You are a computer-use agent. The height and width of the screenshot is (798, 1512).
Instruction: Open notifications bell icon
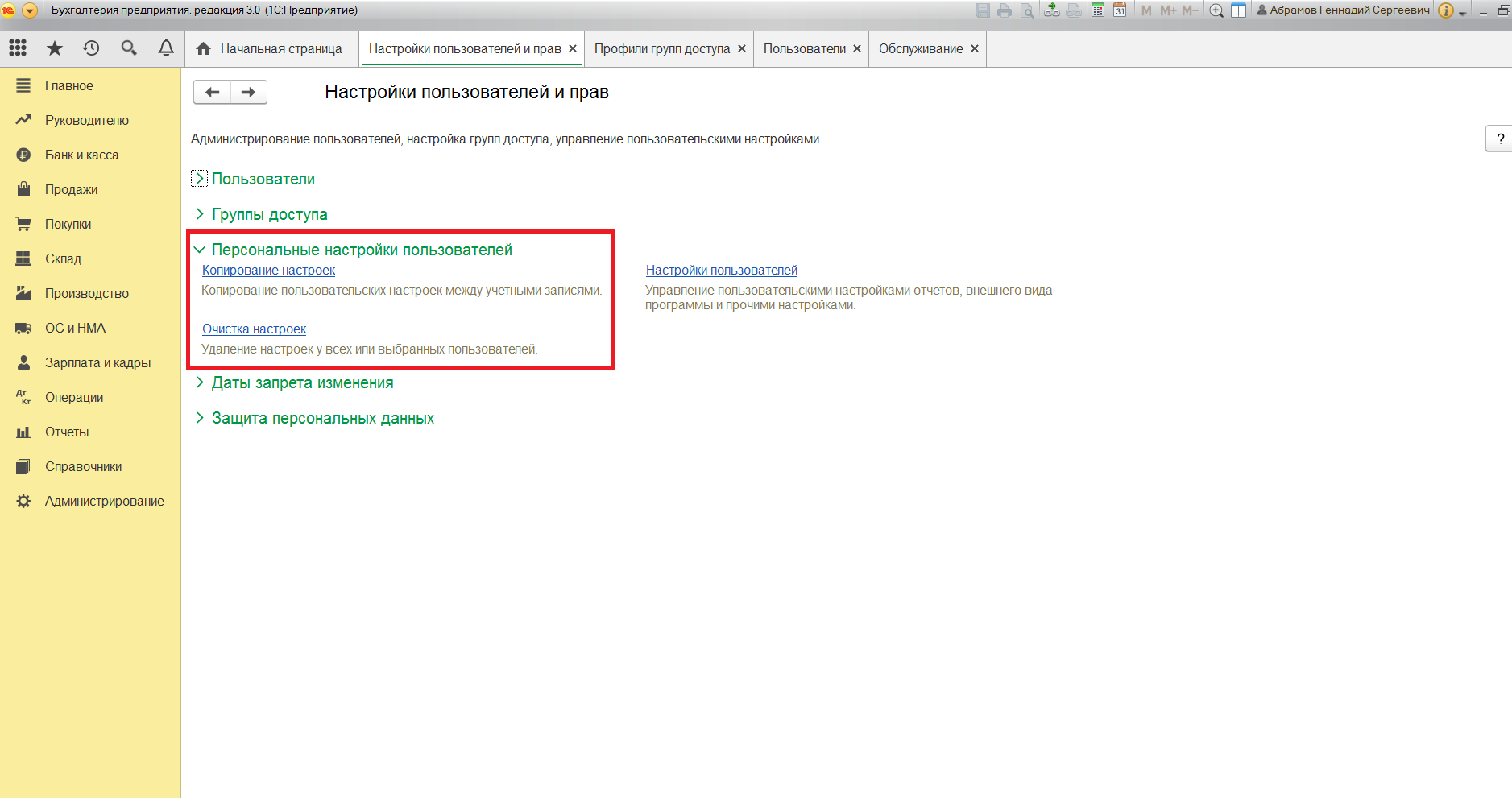(x=166, y=48)
